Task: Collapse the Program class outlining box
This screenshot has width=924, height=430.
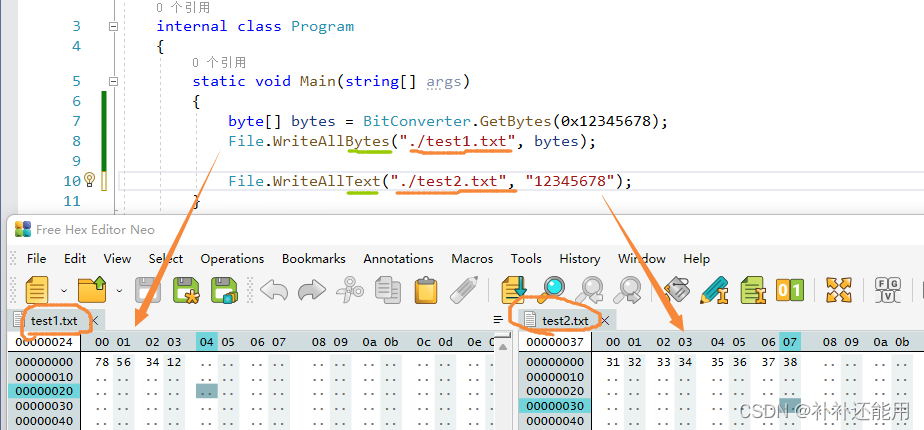Action: coord(114,27)
